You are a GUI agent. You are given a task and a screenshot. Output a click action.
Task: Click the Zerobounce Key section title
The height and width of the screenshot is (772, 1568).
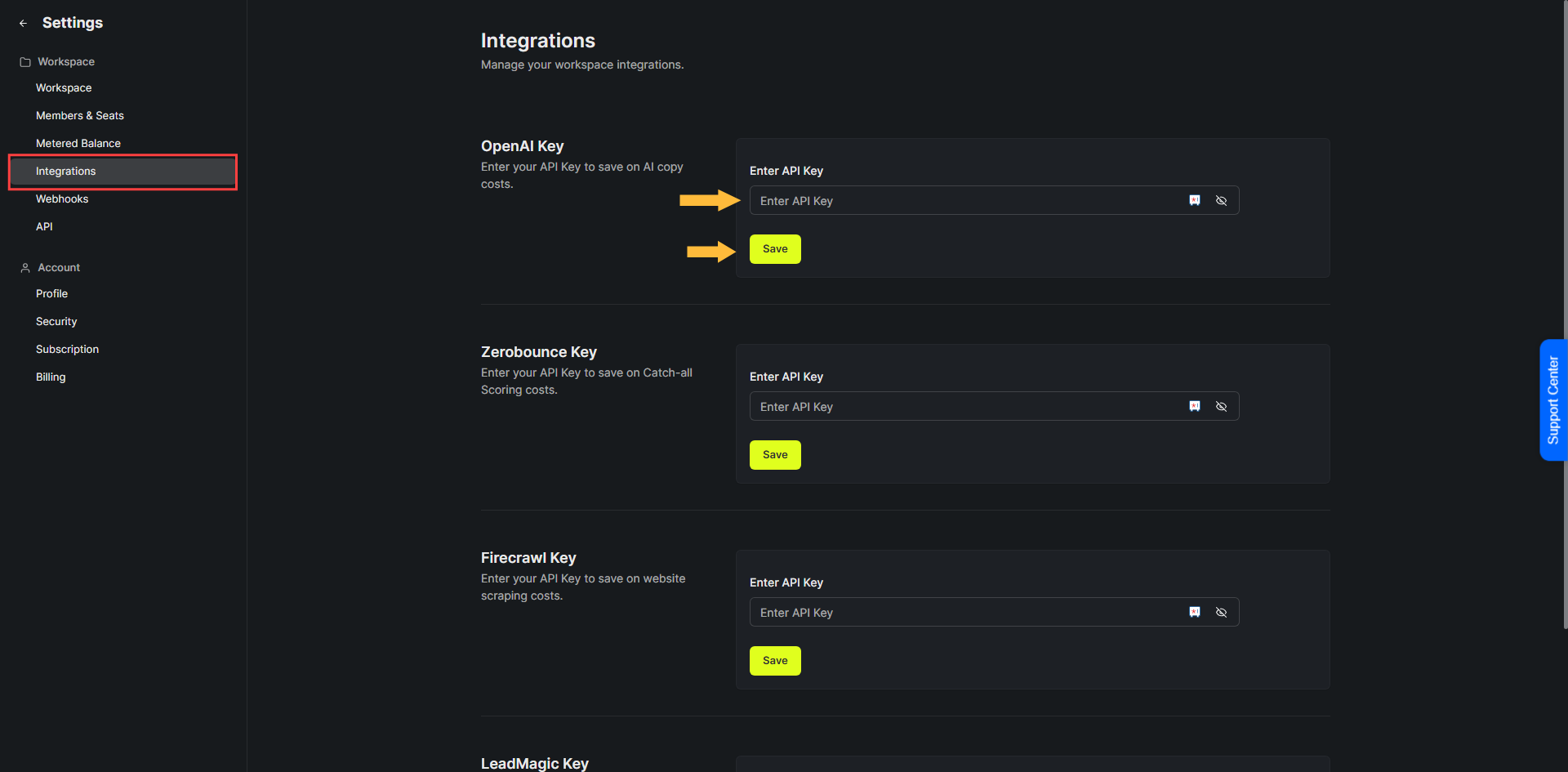[539, 352]
